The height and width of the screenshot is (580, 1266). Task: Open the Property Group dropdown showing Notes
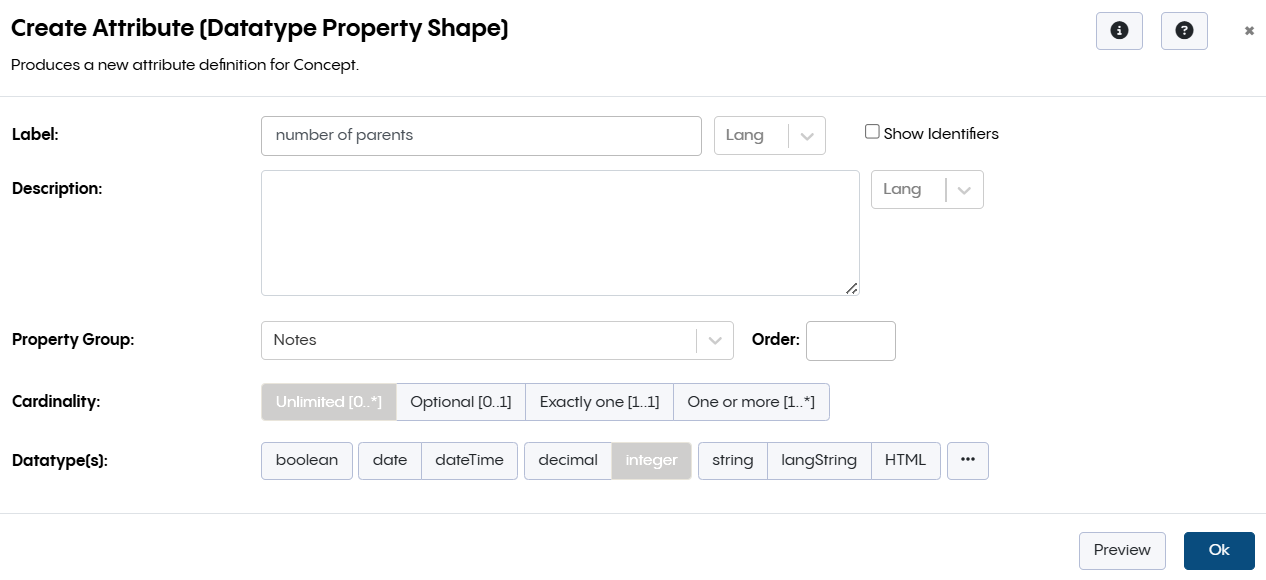click(714, 340)
